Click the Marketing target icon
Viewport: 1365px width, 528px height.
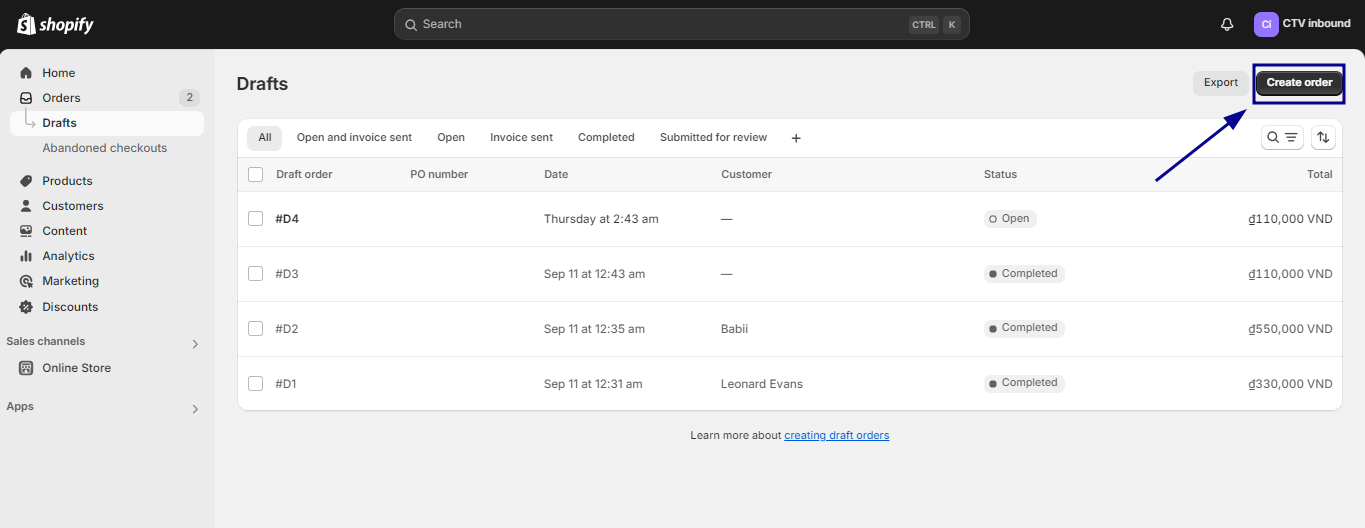[x=26, y=281]
